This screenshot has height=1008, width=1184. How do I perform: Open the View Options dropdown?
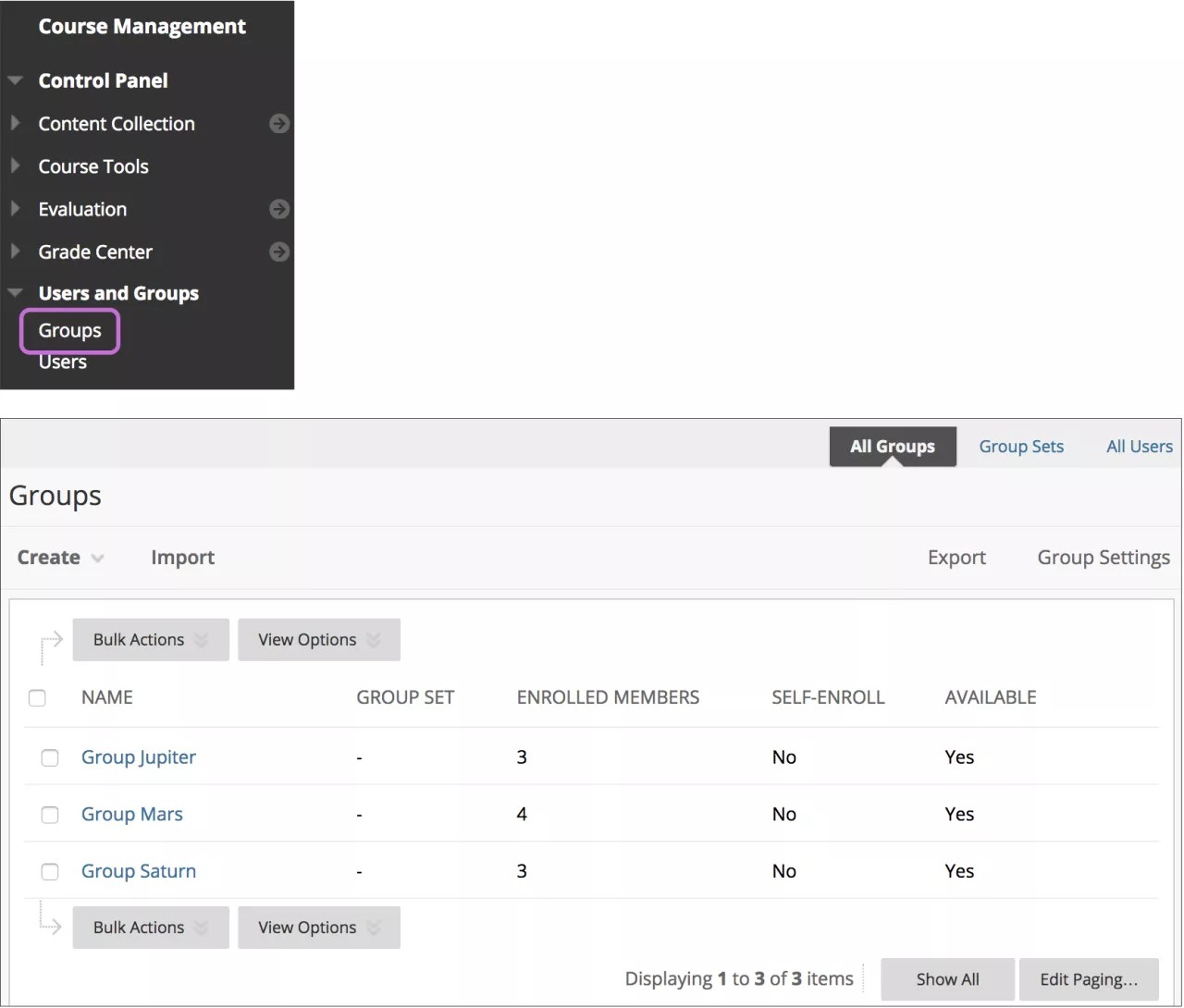pos(318,639)
